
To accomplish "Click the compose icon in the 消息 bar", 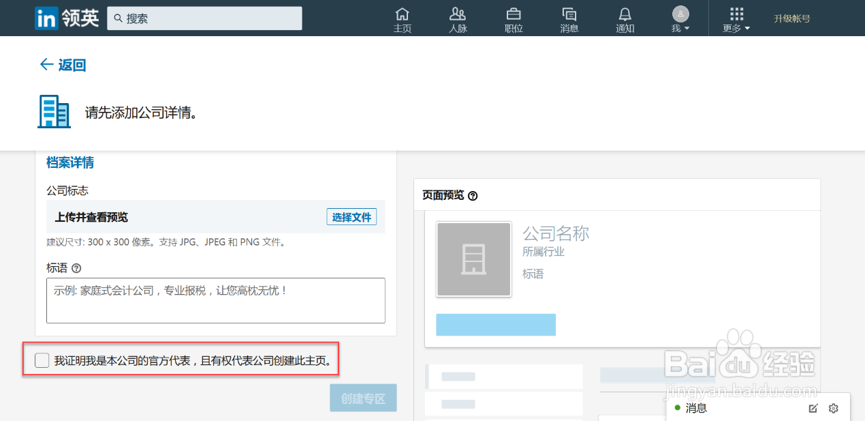I will pyautogui.click(x=813, y=408).
